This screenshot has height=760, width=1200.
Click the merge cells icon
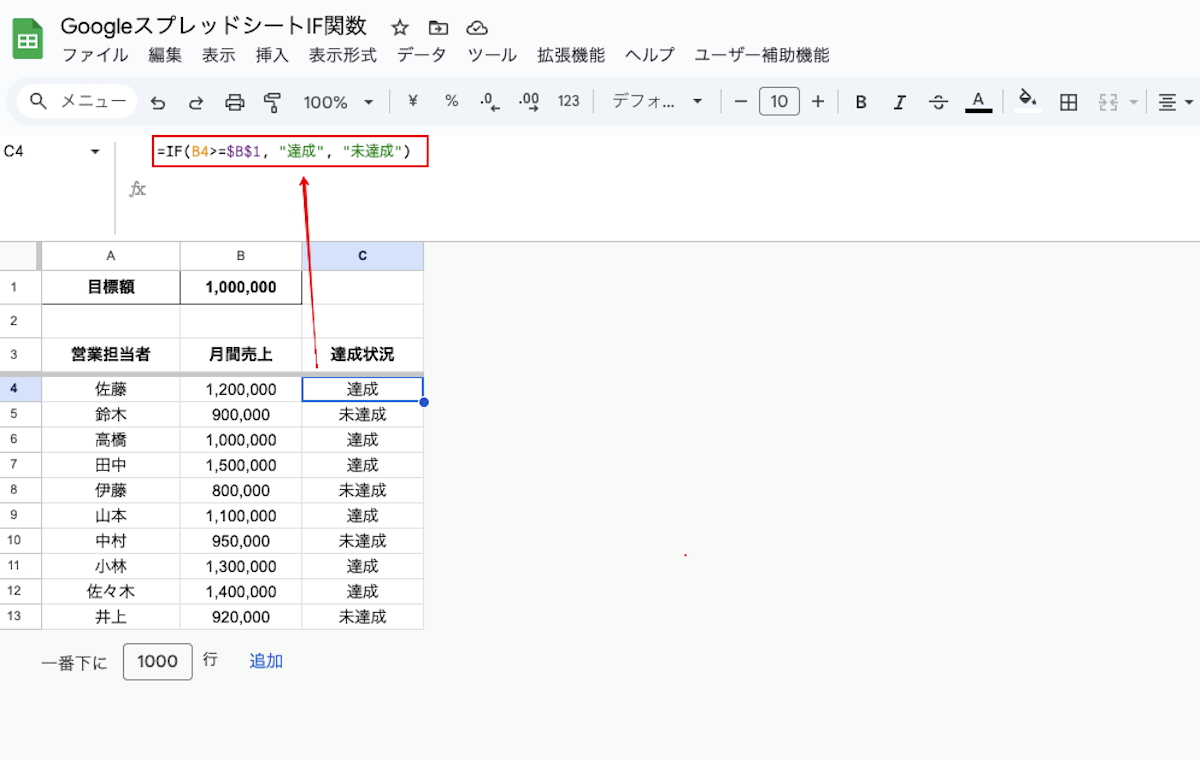tap(1107, 102)
